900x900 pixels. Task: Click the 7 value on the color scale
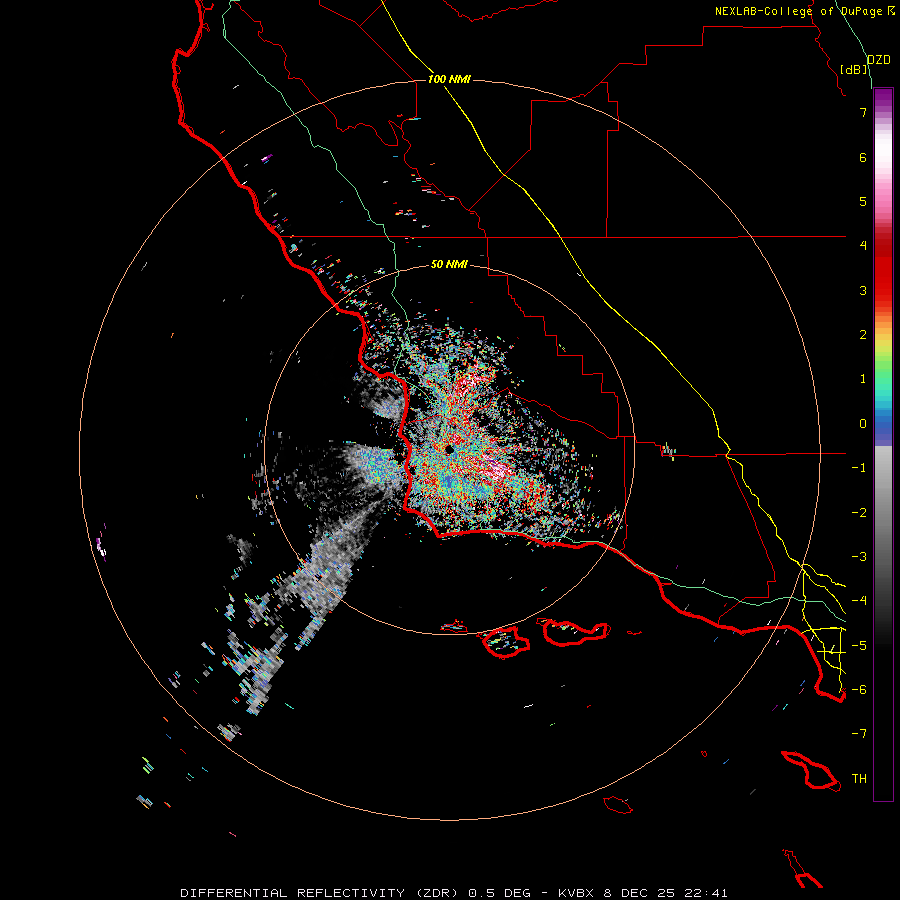coord(863,112)
